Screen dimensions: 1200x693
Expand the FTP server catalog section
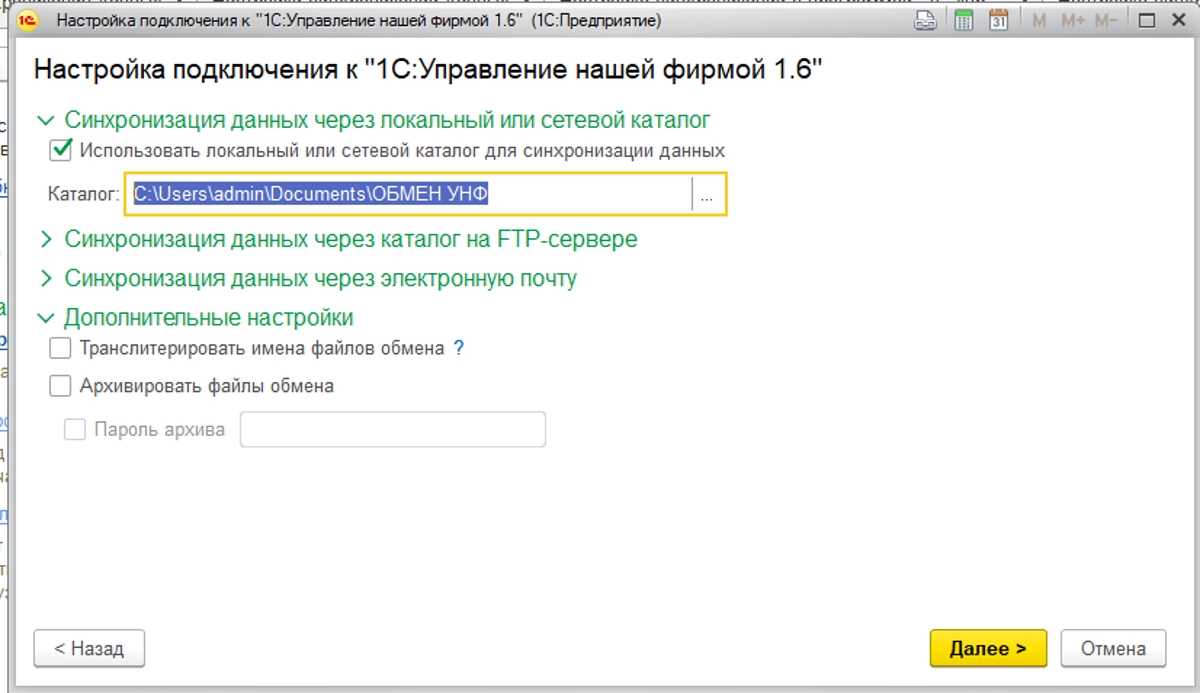click(x=45, y=240)
